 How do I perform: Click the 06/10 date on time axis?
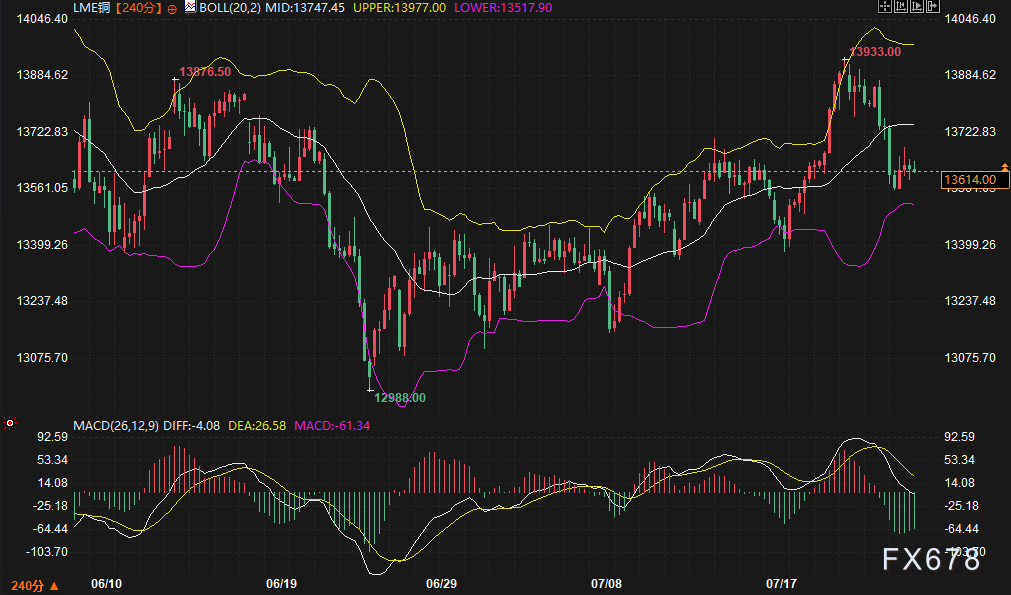(x=106, y=583)
